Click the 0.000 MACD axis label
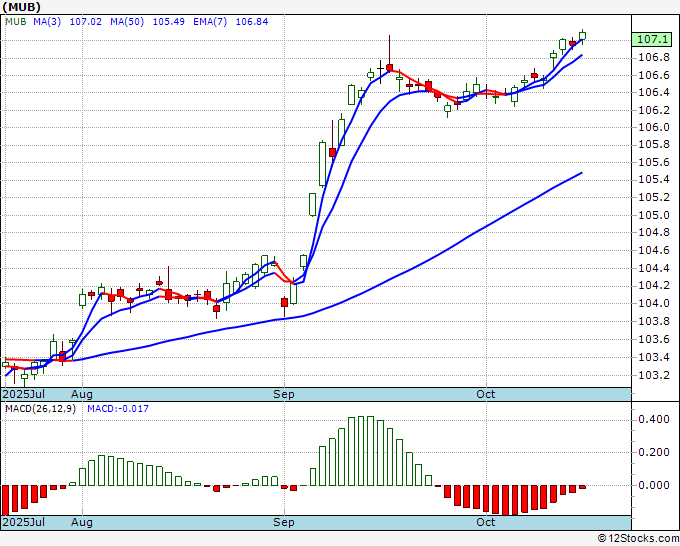The height and width of the screenshot is (546, 680). tap(654, 485)
